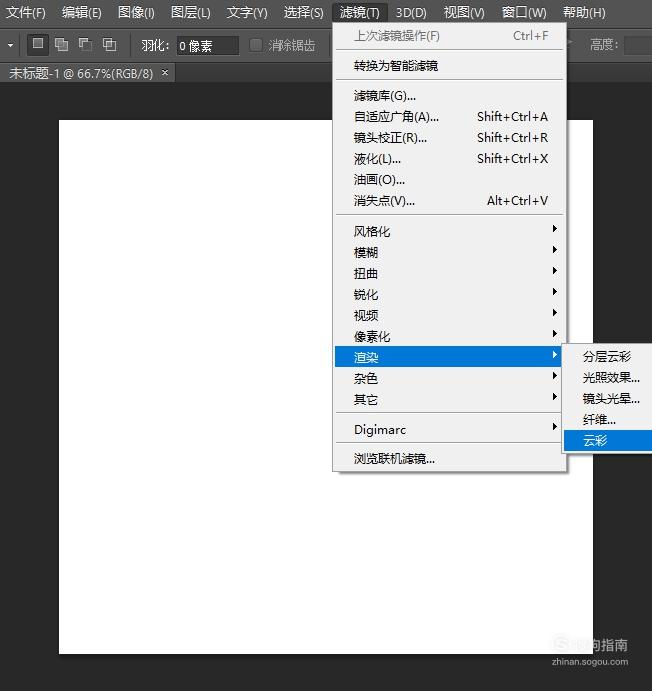Apply the highlighted 云彩 clouds filter

tap(608, 440)
